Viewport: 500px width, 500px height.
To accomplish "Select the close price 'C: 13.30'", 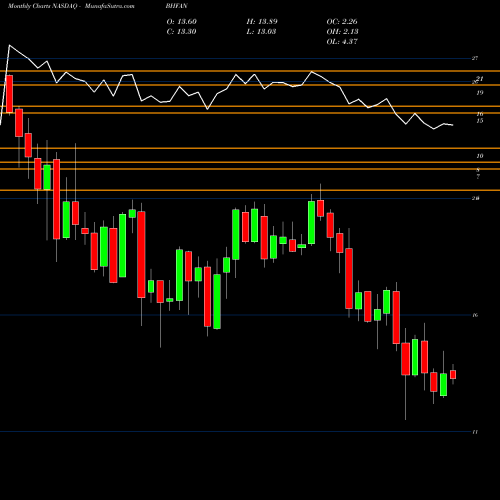I will pyautogui.click(x=181, y=32).
